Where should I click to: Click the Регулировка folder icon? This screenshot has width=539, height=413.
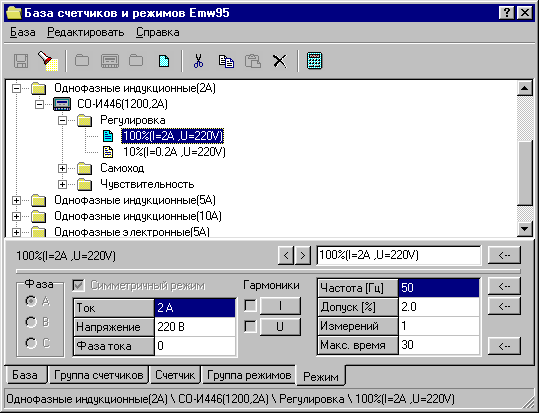85,120
